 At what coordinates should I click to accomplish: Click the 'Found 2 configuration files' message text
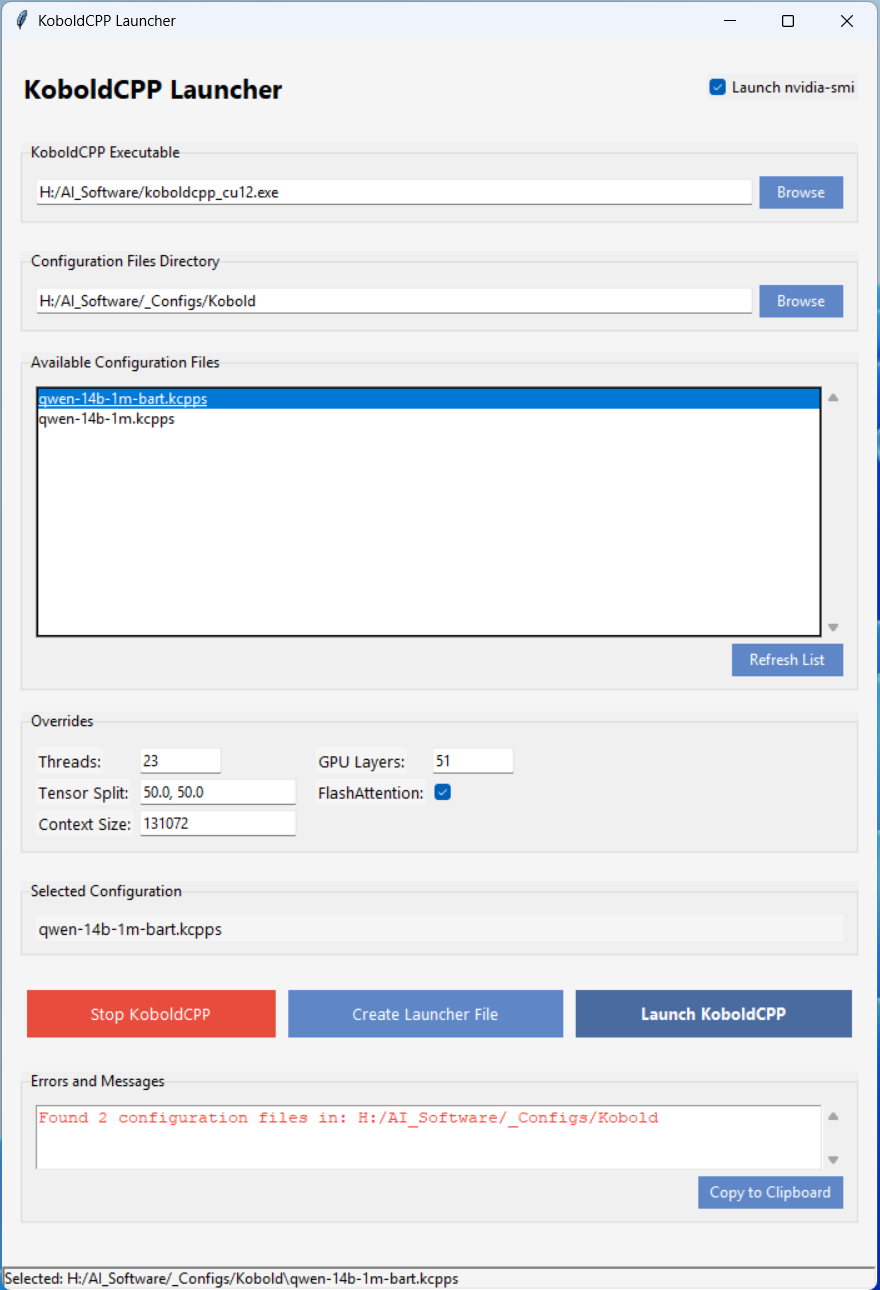point(348,1118)
